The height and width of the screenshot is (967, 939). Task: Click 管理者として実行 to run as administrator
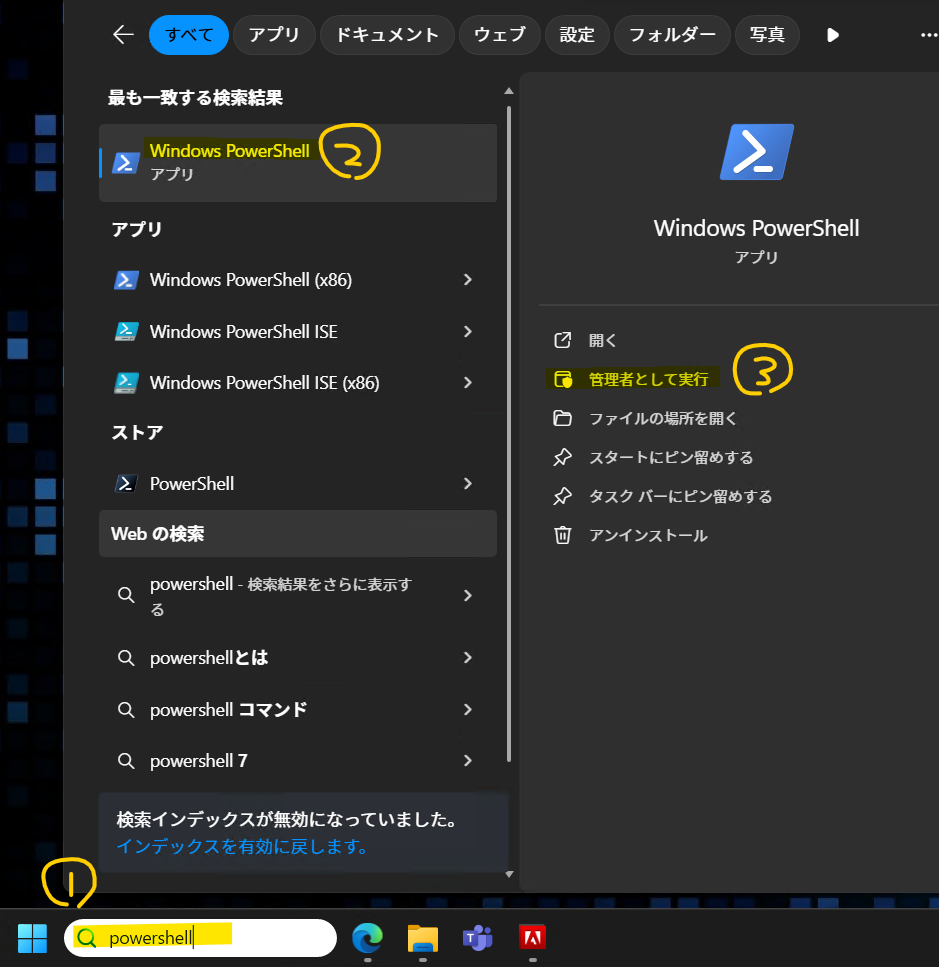click(647, 380)
